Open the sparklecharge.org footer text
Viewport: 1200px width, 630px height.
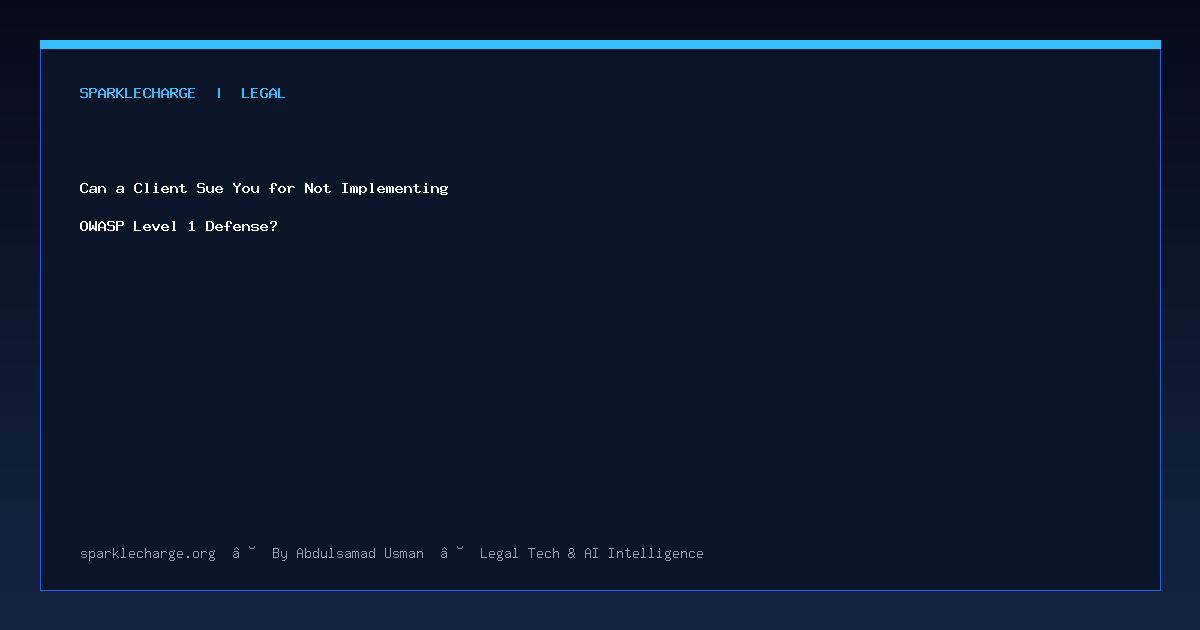click(148, 553)
